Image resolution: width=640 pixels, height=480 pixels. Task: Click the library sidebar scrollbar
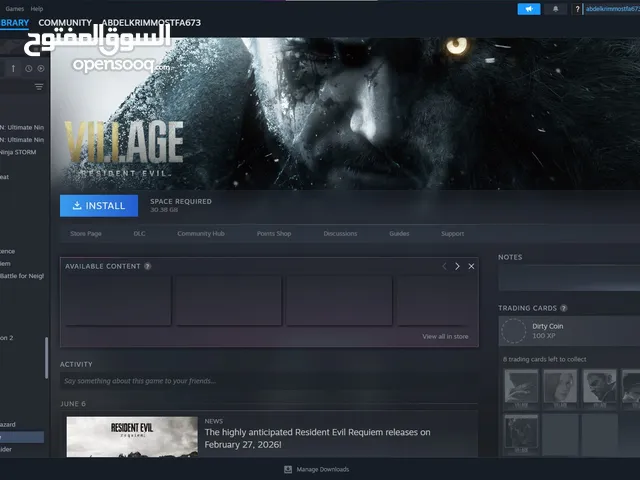click(x=47, y=358)
